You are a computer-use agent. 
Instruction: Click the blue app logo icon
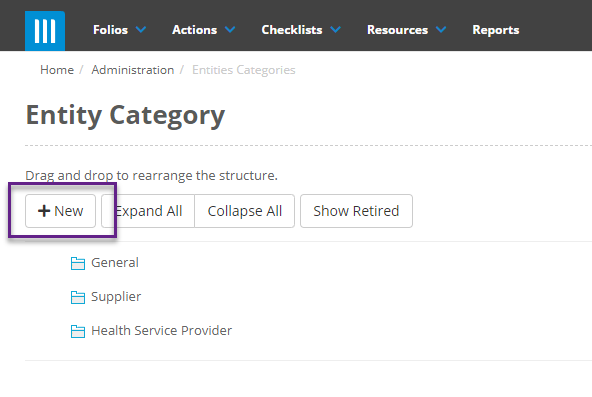pyautogui.click(x=45, y=31)
